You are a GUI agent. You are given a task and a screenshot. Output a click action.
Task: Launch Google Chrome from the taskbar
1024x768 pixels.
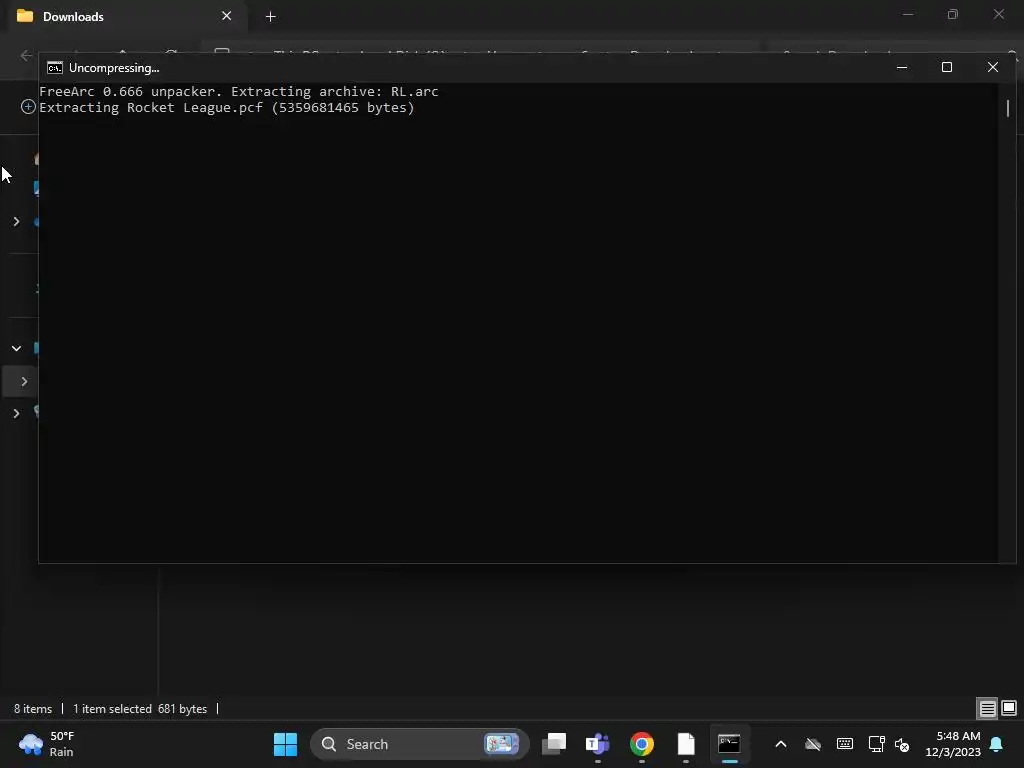coord(642,744)
